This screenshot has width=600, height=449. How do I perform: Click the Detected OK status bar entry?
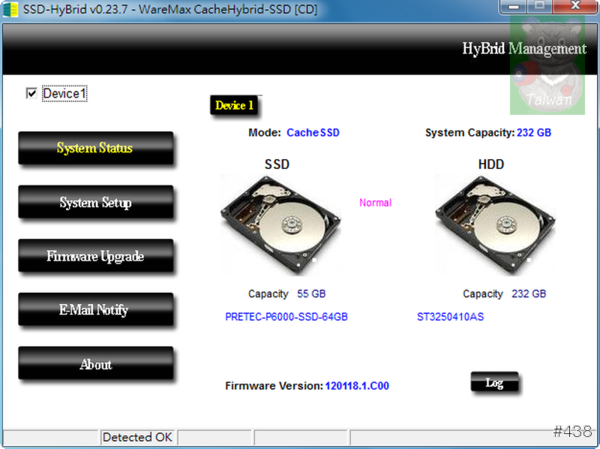[x=137, y=437]
